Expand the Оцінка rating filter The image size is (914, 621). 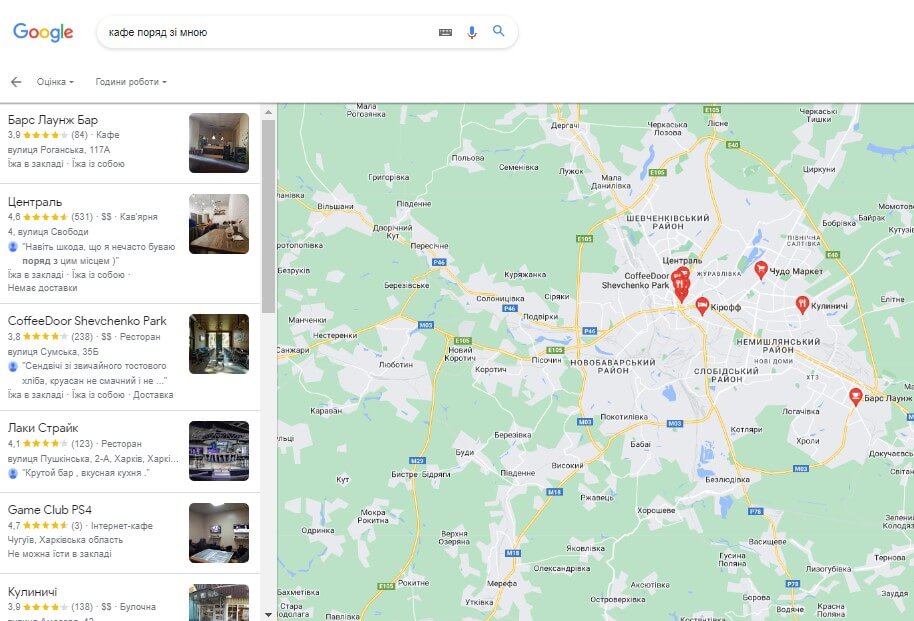point(55,82)
